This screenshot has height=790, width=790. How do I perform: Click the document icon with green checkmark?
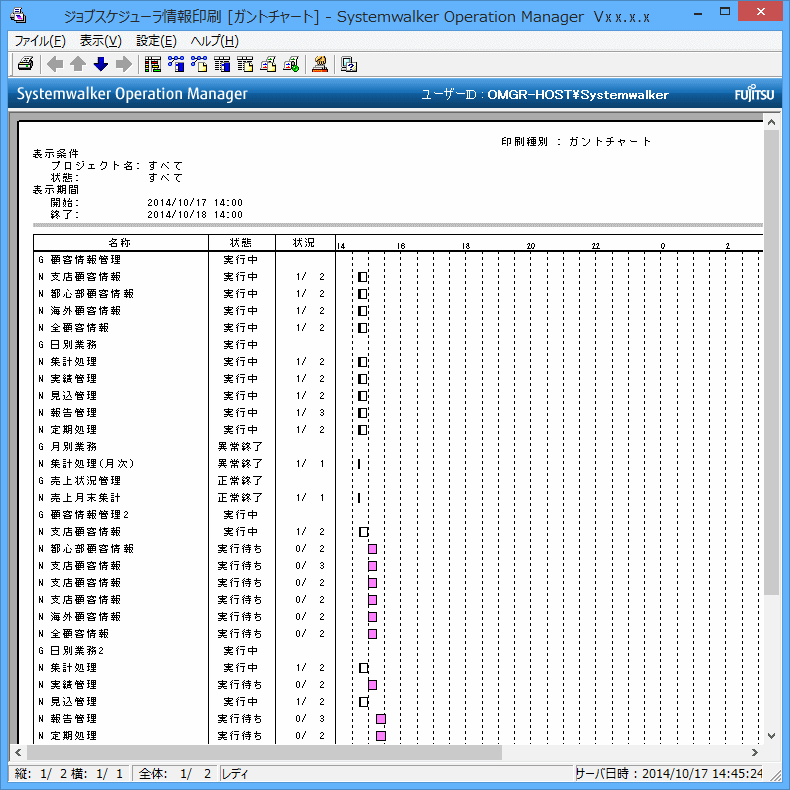(291, 64)
